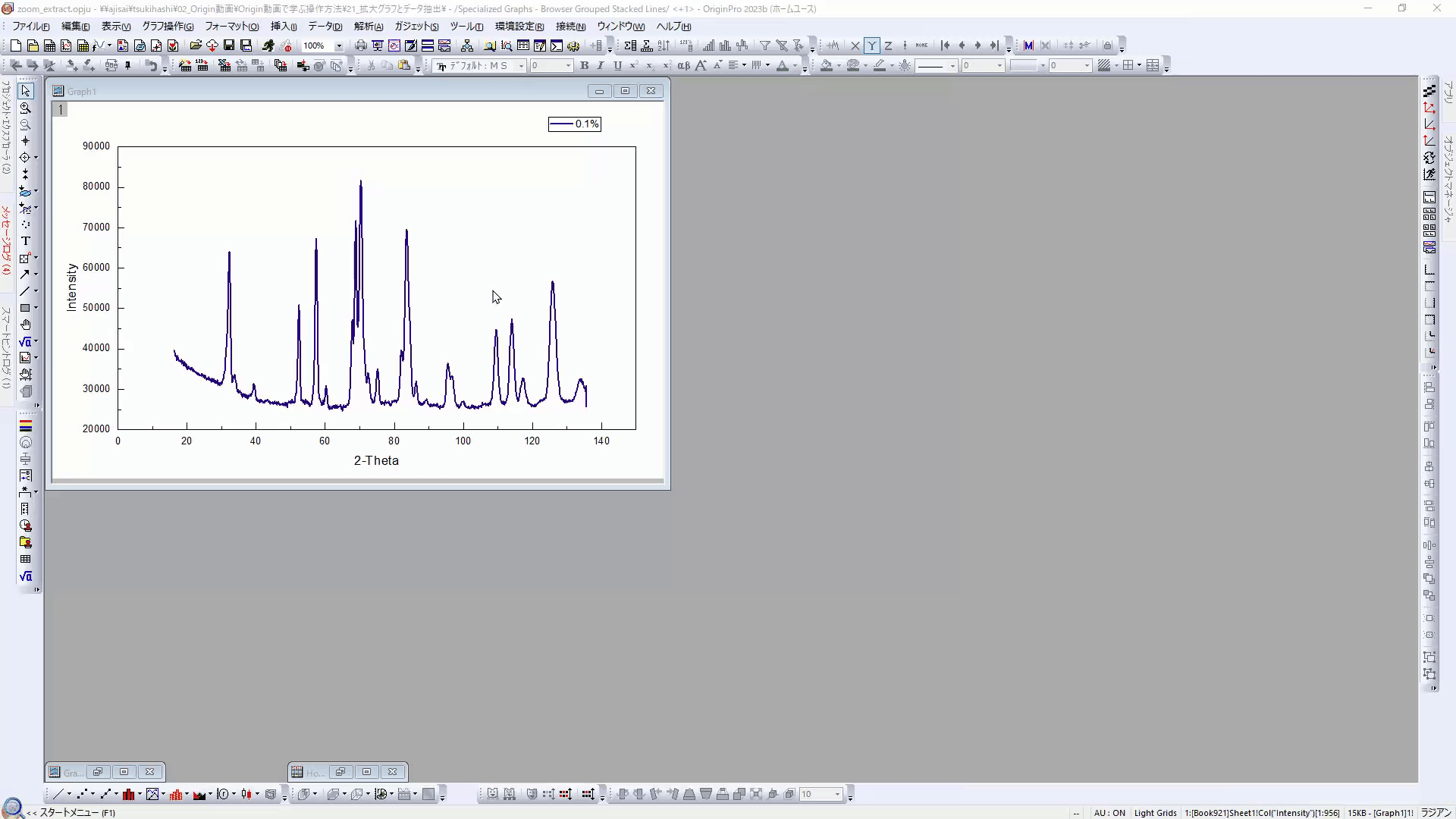Screen dimensions: 1456x819
Task: Toggle Italic text formatting
Action: 601,66
